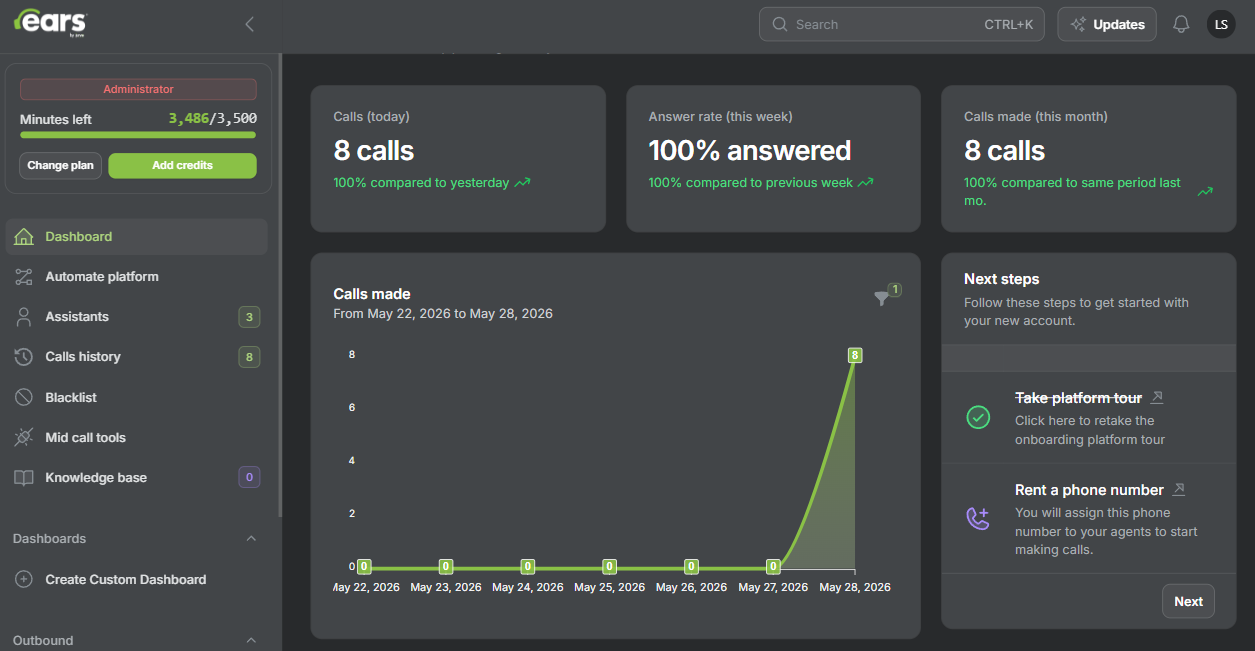Collapse the Outbound section
Viewport: 1255px width, 651px height.
[251, 640]
